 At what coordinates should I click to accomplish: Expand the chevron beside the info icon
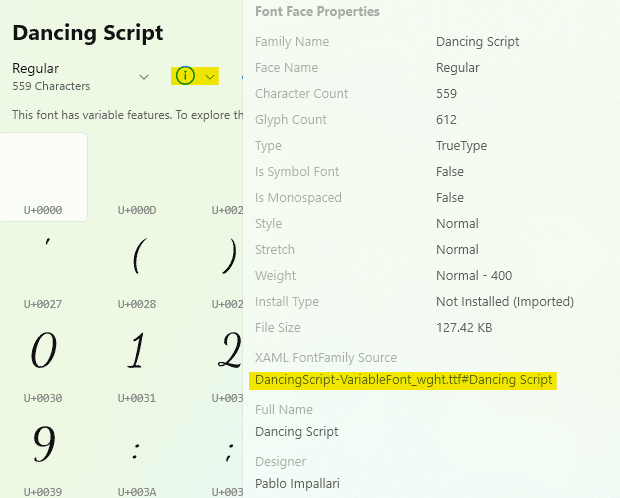[210, 77]
